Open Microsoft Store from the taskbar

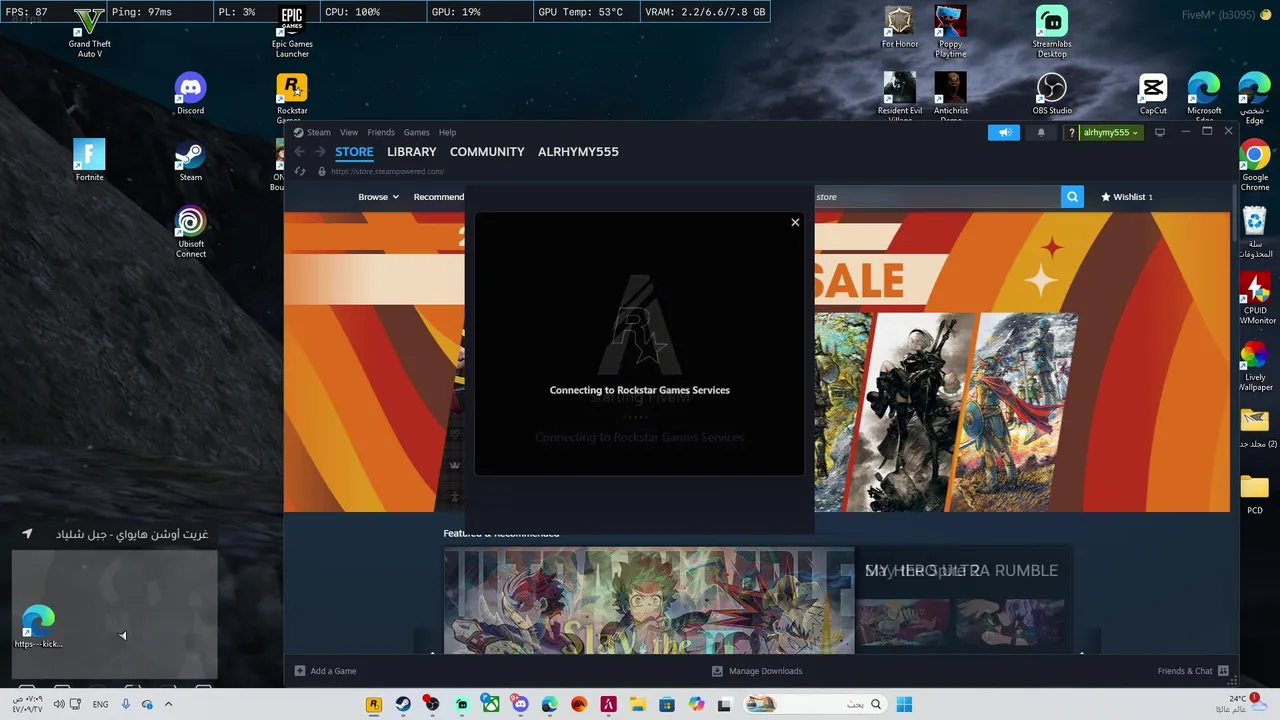coord(666,704)
